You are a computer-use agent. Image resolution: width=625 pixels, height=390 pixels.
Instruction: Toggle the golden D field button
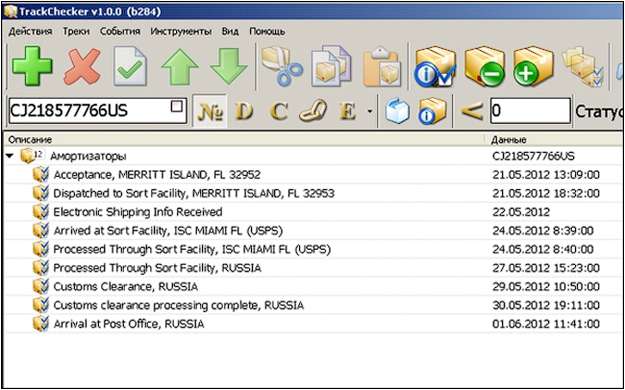pos(244,111)
